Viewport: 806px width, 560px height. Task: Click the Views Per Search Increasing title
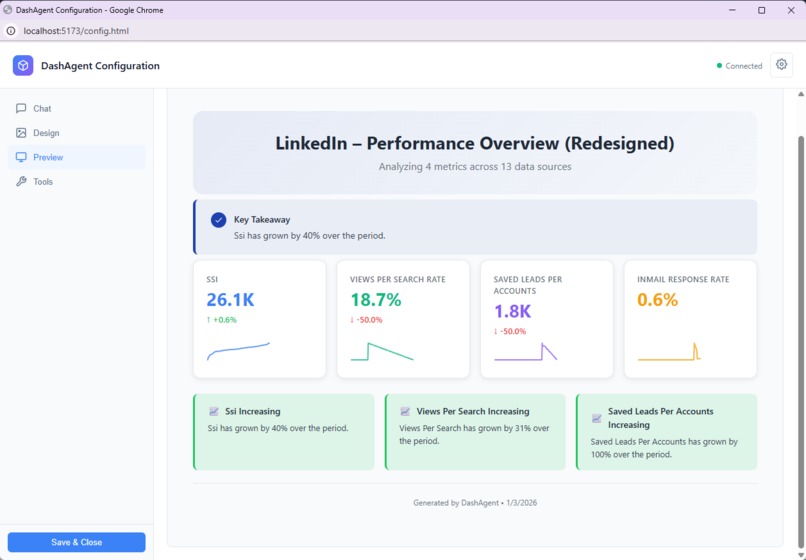click(x=473, y=411)
